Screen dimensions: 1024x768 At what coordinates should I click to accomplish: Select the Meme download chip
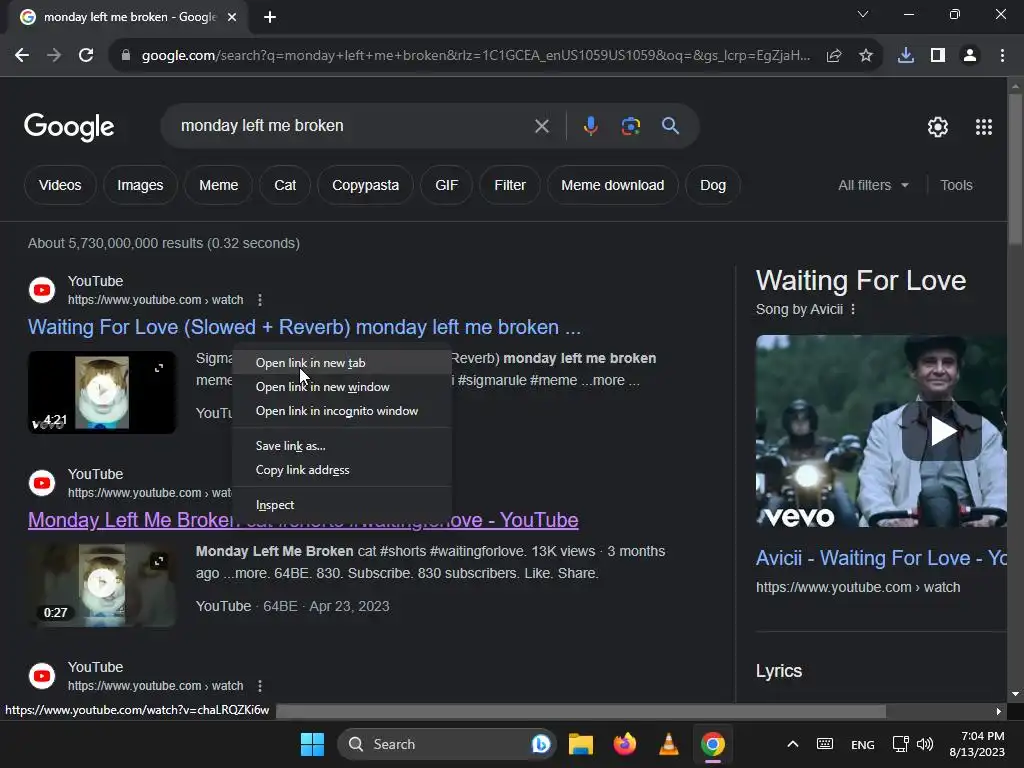[x=613, y=185]
